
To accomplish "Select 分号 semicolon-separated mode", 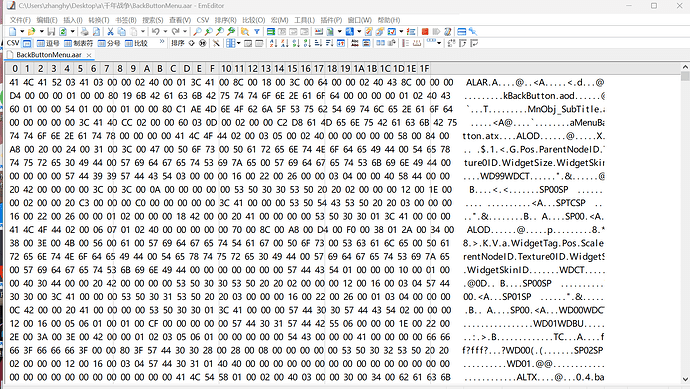I will point(109,43).
